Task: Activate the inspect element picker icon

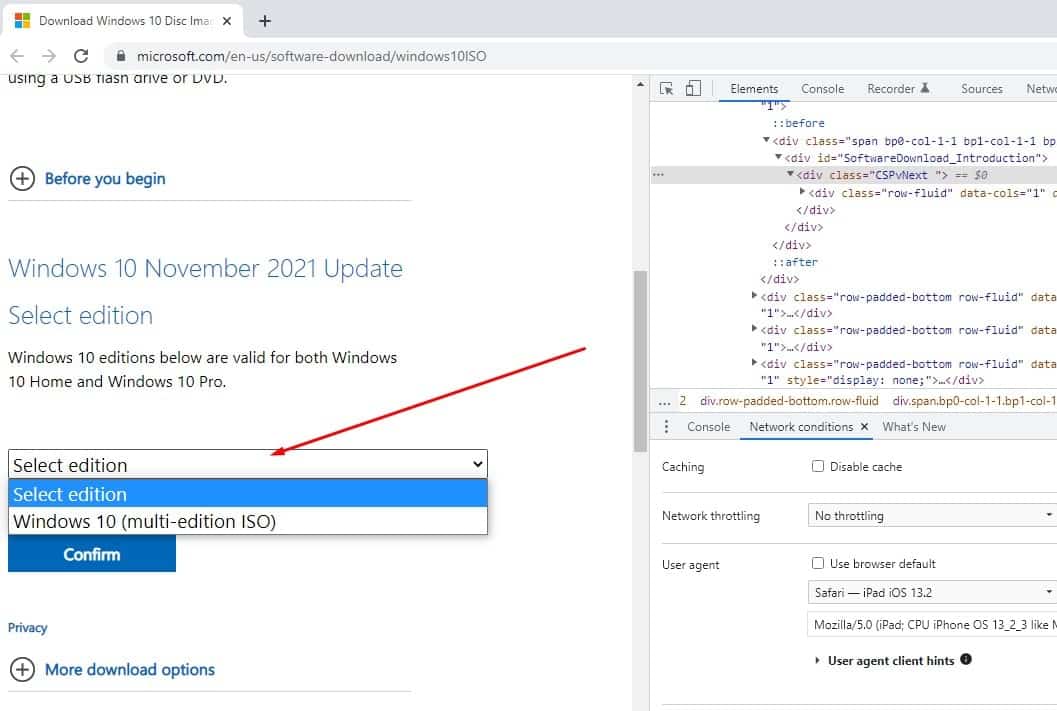Action: [667, 89]
